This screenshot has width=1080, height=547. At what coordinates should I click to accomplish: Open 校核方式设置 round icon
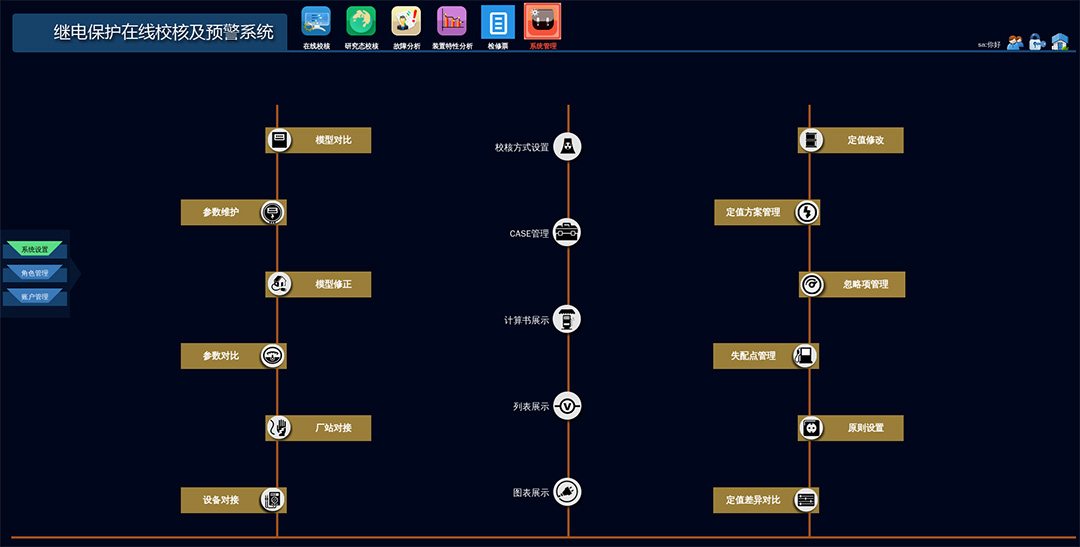(567, 146)
